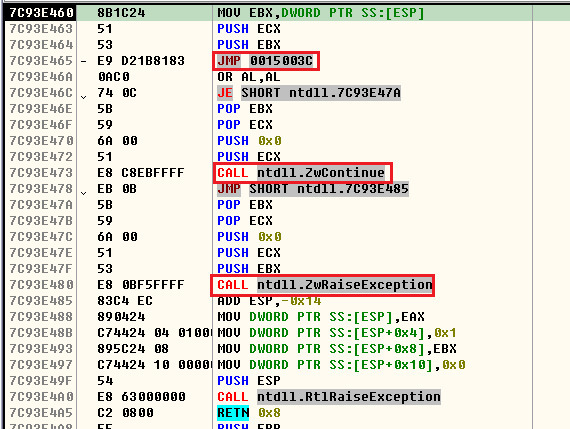570x429 pixels.
Task: Click MOV DWORD PTR SS:[ESP+0x10],0x0 instruction
Action: (x=341, y=365)
